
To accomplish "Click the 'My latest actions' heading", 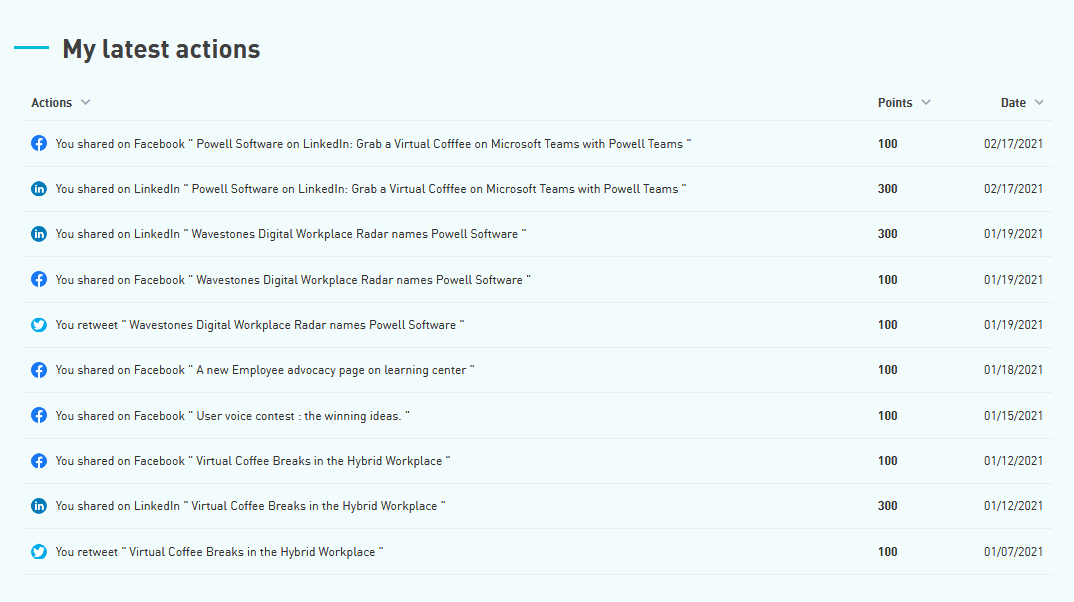I will click(161, 49).
